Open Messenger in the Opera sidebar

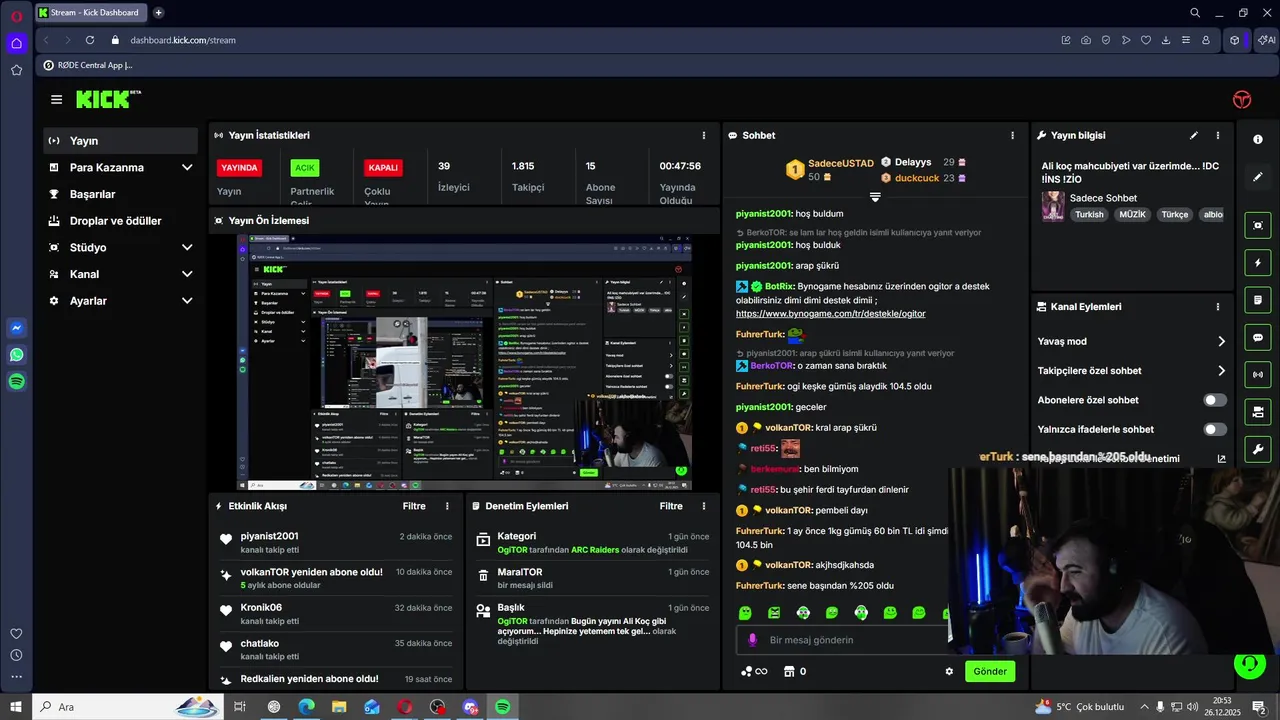pyautogui.click(x=16, y=328)
